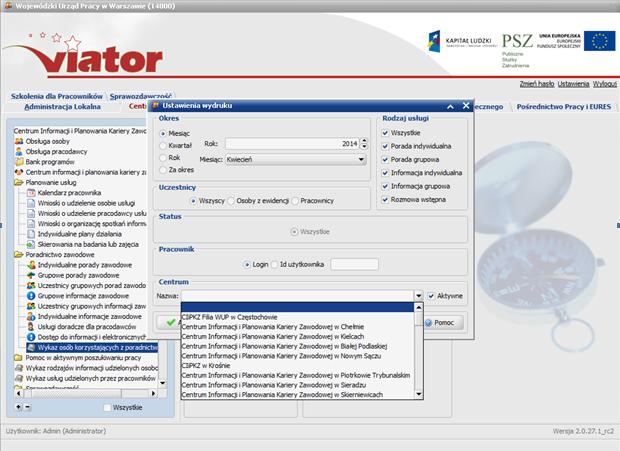This screenshot has height=451, width=620.
Task: Click the Indywidualne informacje zawodowe icon
Action: pyautogui.click(x=31, y=316)
